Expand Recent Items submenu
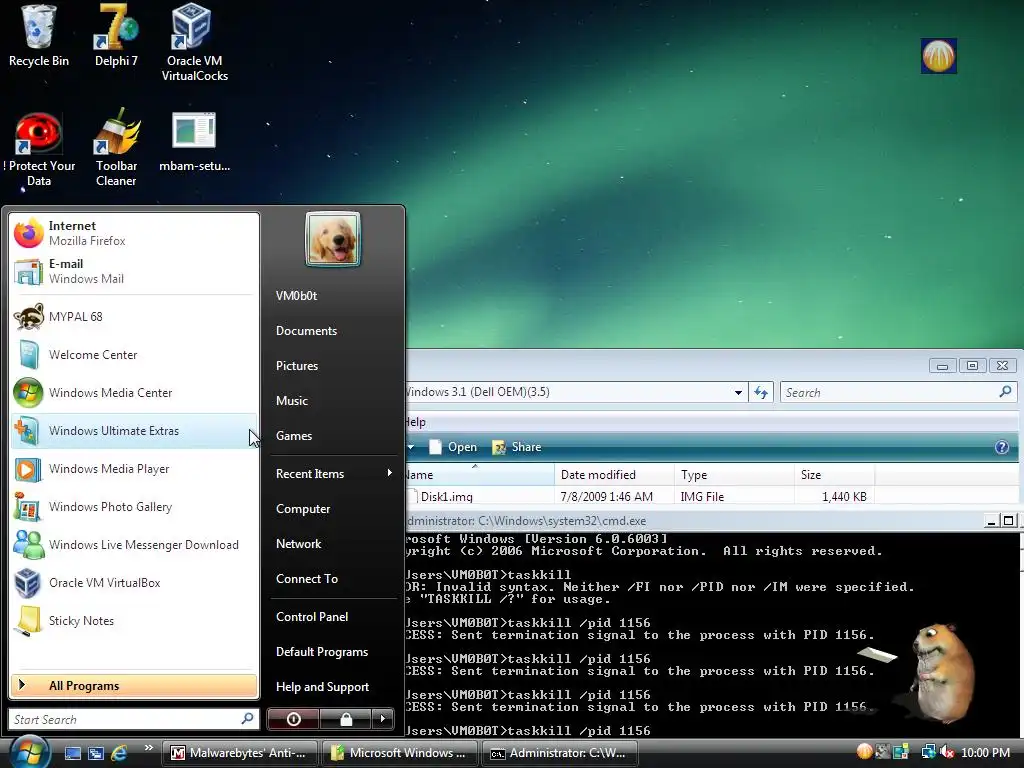Image resolution: width=1024 pixels, height=768 pixels. point(334,473)
